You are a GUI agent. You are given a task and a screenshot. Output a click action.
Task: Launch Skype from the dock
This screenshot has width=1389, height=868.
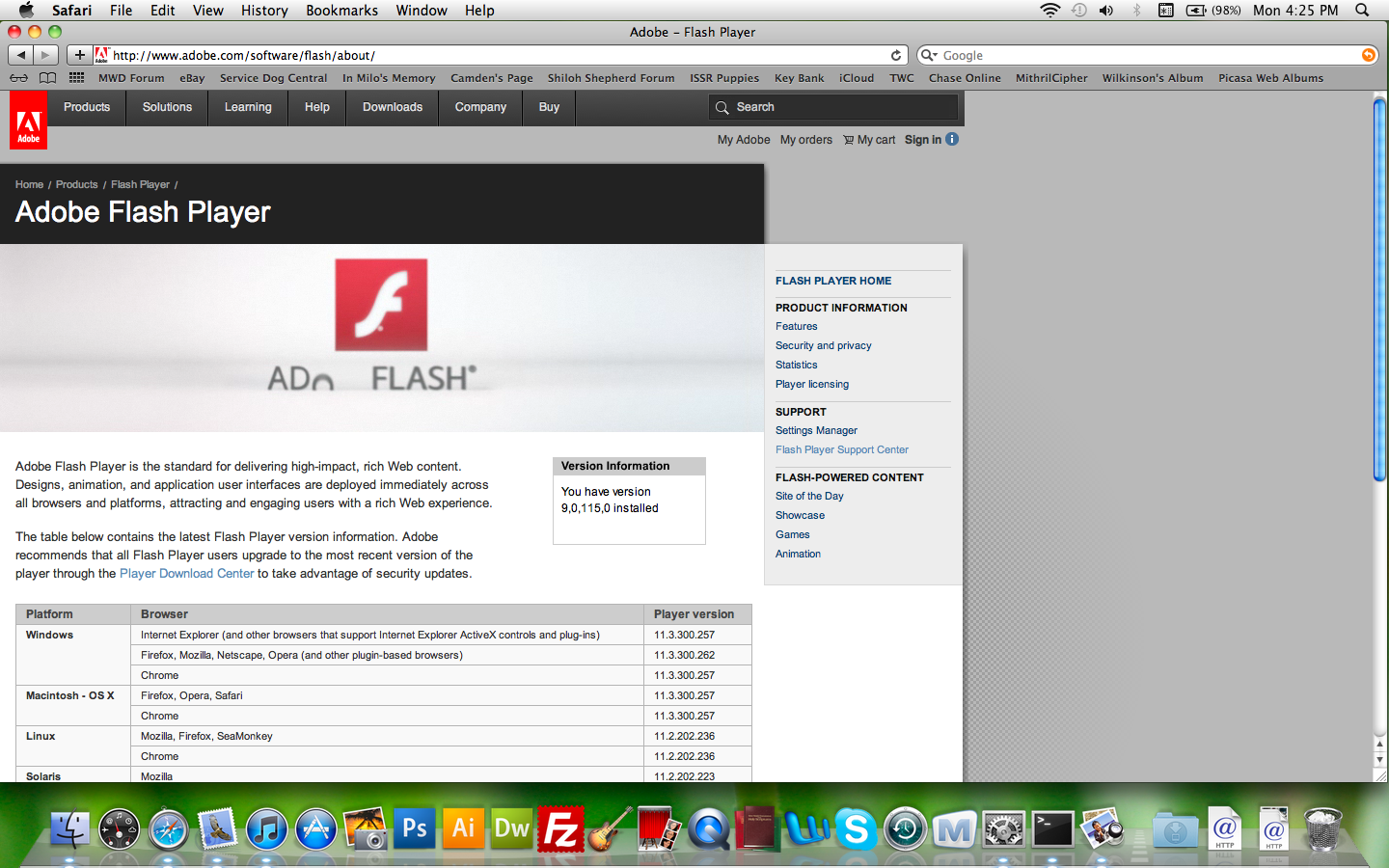856,827
